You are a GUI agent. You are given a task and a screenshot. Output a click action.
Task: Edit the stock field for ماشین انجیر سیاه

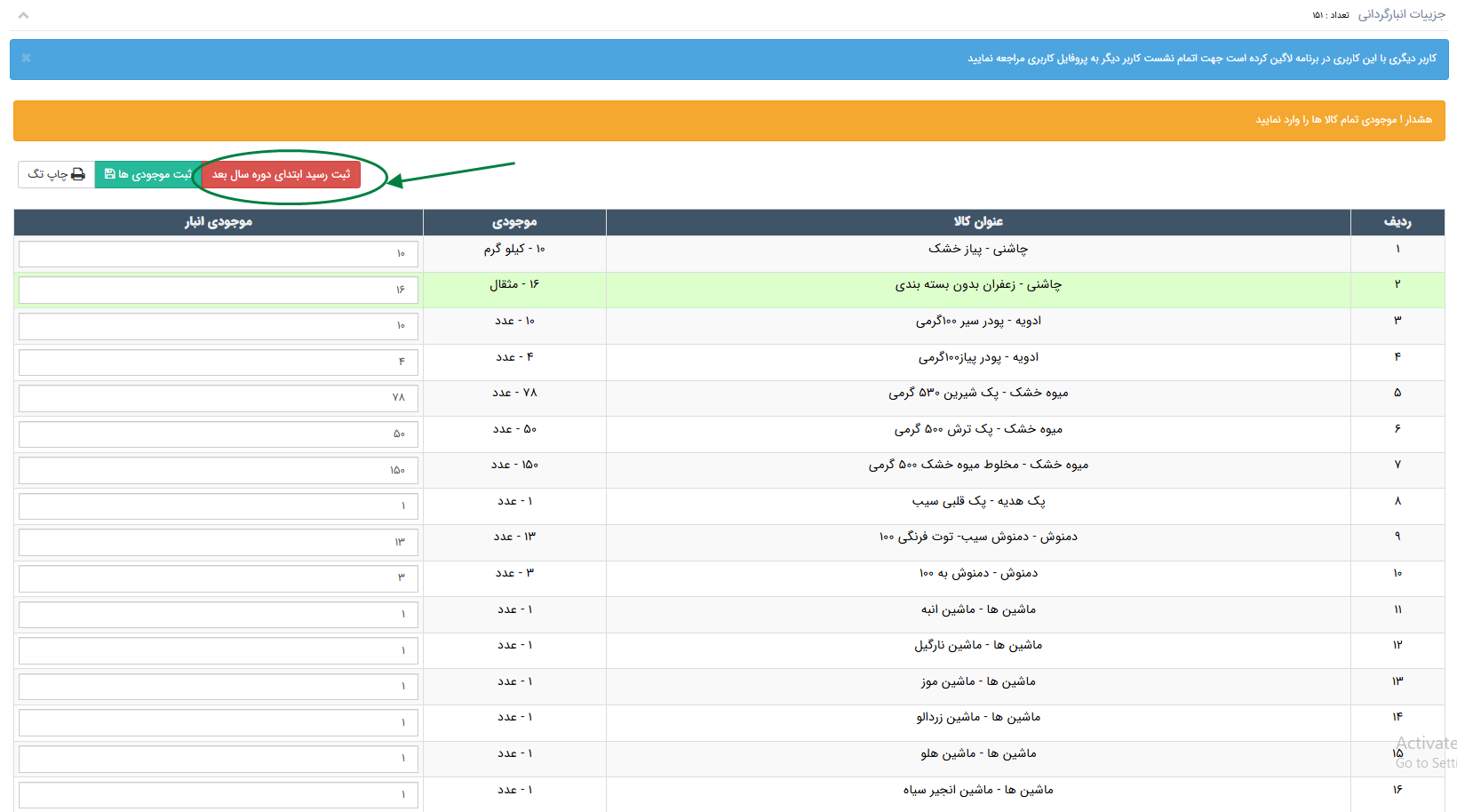point(218,794)
